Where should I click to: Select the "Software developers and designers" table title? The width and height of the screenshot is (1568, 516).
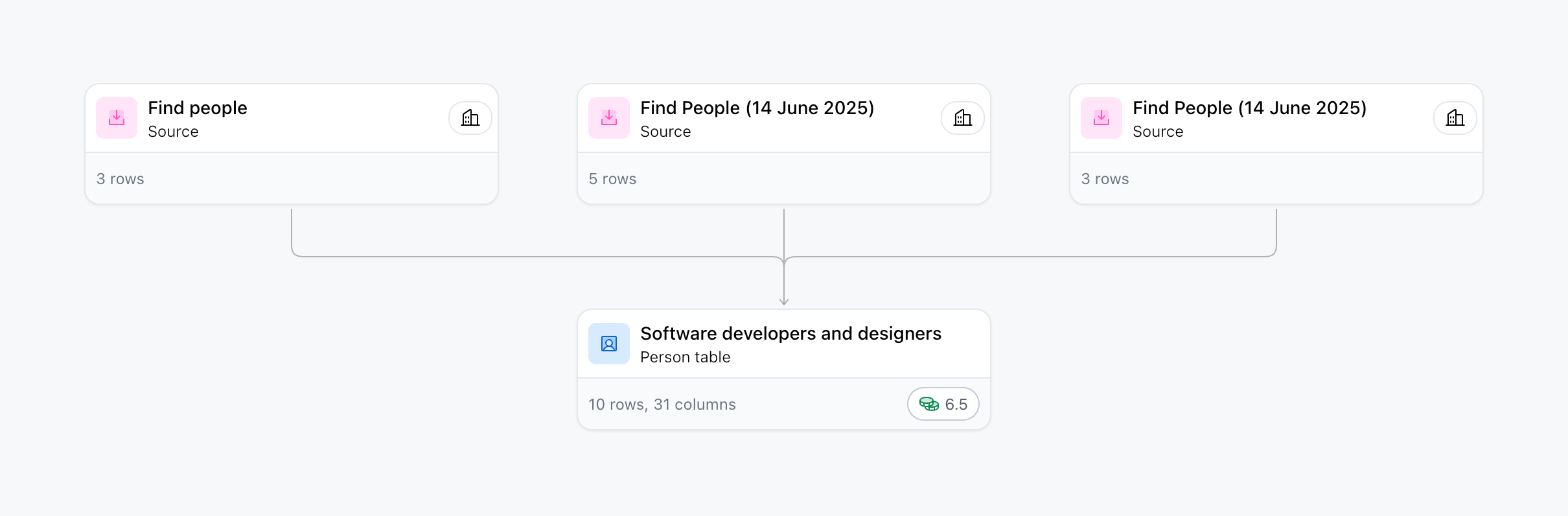(x=790, y=333)
